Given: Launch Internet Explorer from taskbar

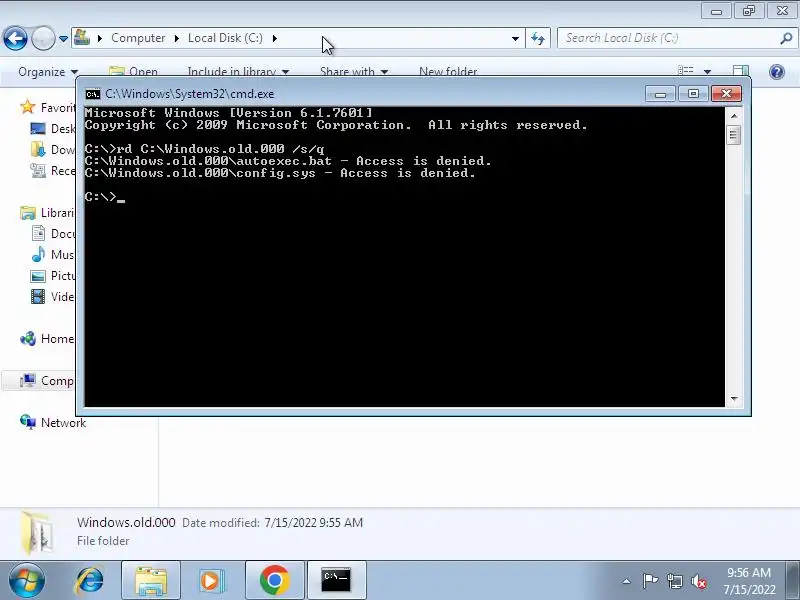Looking at the screenshot, I should coord(90,581).
